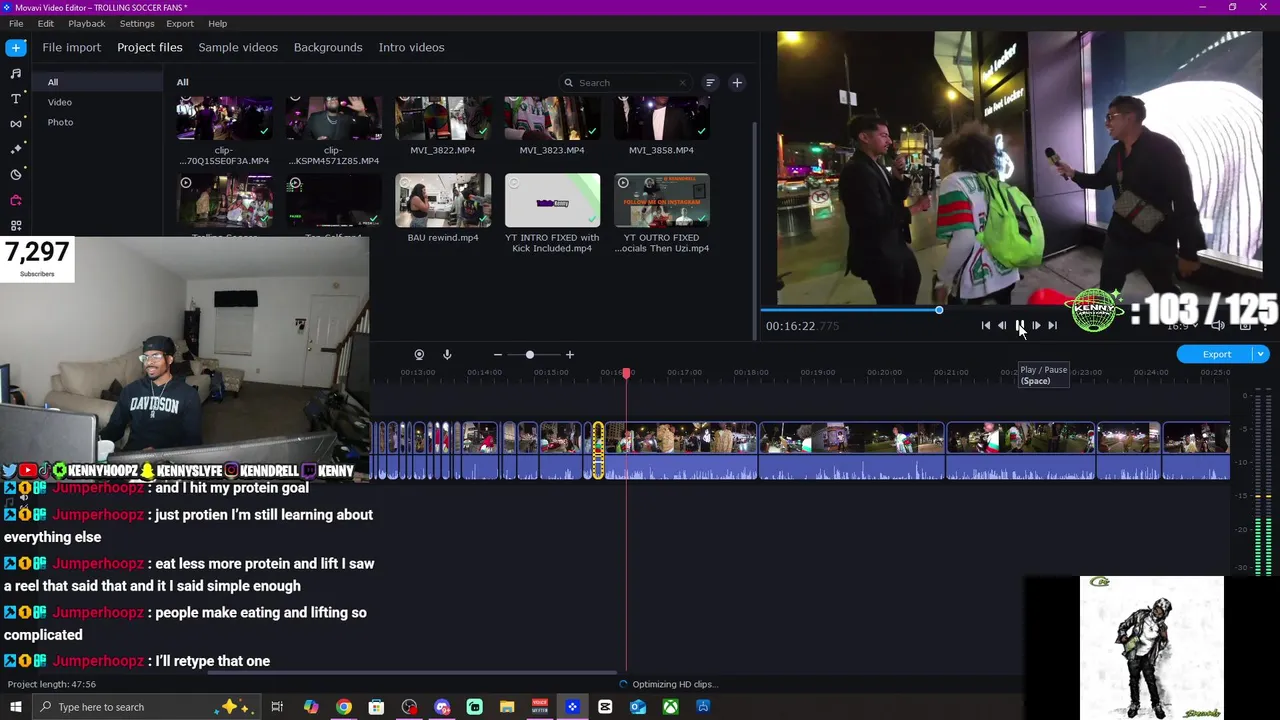Select the MVI_3823.MP4 thumbnail

[x=552, y=120]
